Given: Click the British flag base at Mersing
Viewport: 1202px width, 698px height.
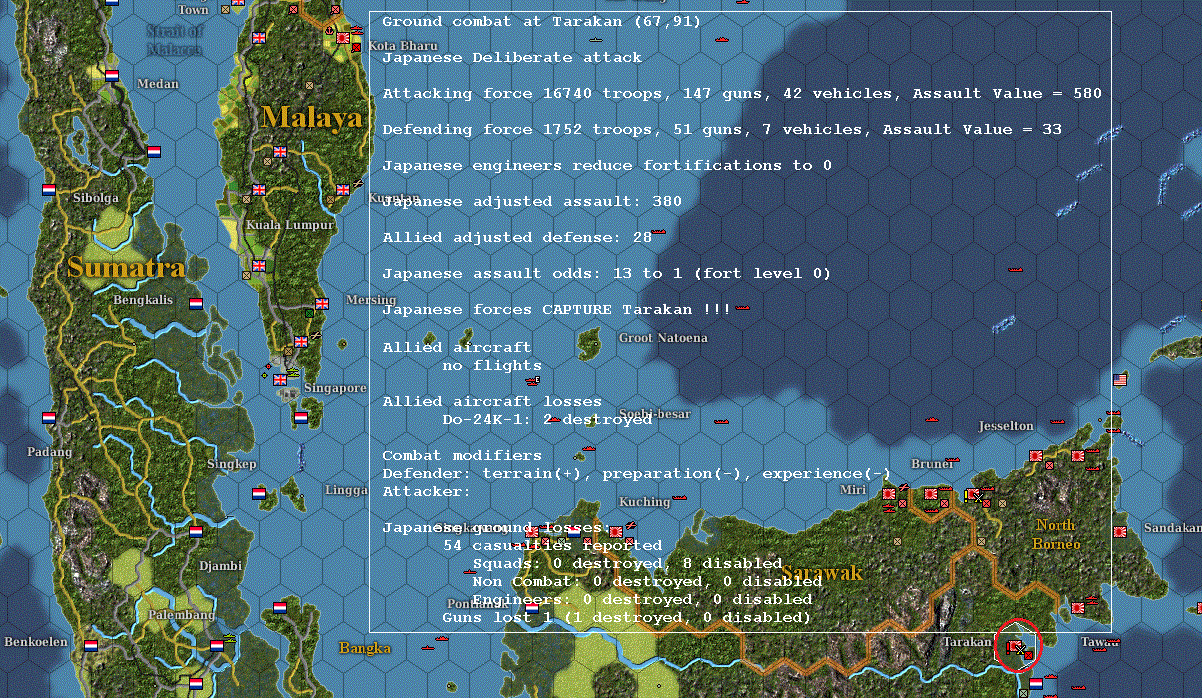Looking at the screenshot, I should pyautogui.click(x=322, y=303).
